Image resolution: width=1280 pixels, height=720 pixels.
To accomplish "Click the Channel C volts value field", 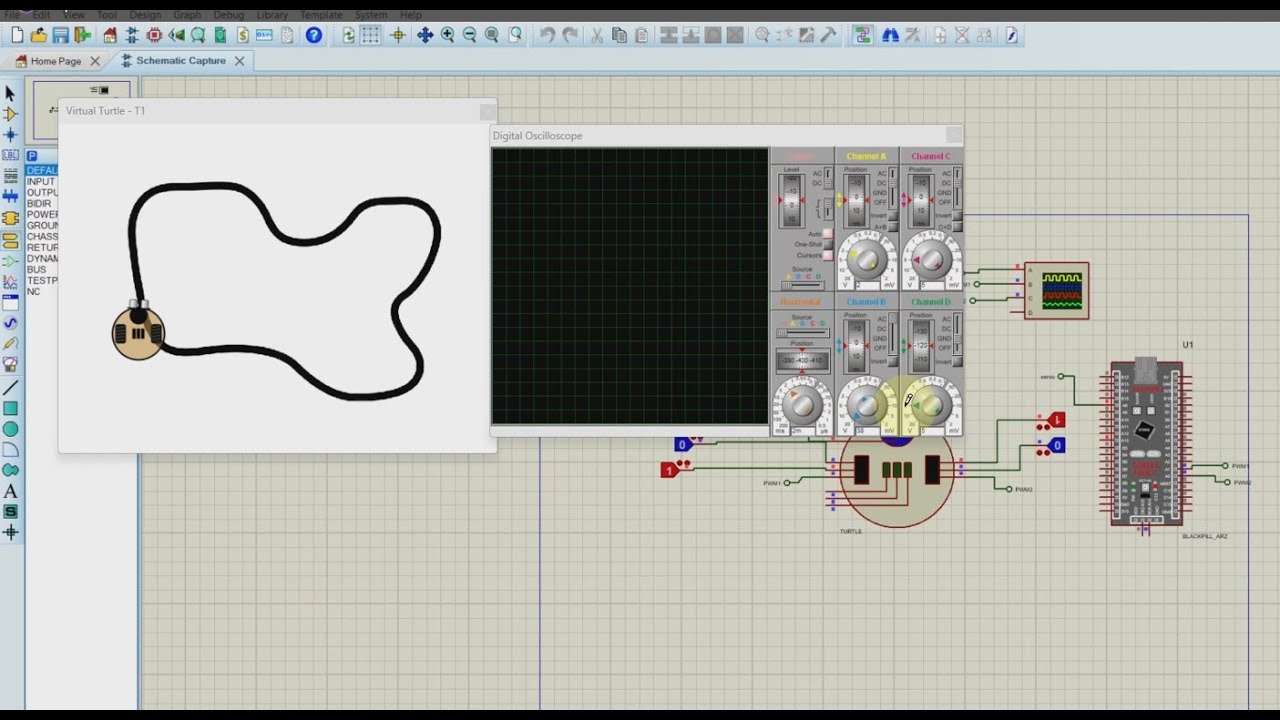I will tap(932, 285).
